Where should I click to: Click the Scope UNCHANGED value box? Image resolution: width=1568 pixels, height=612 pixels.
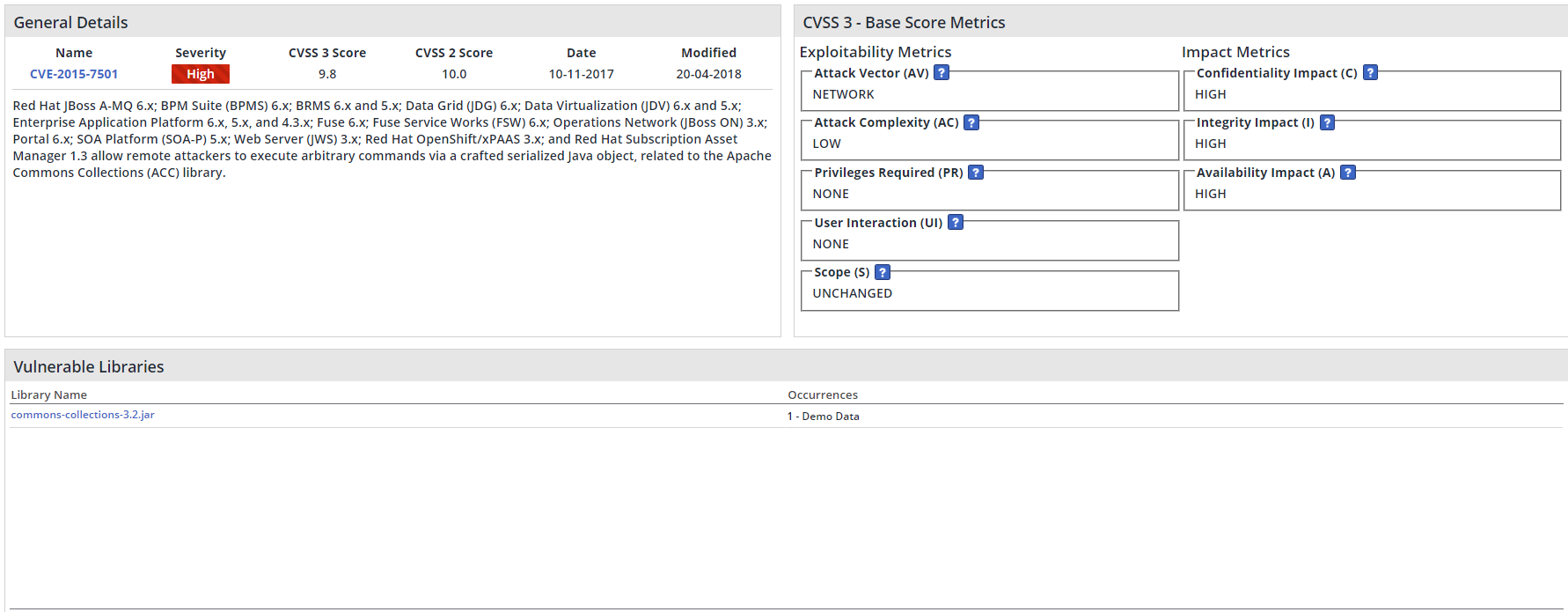989,293
